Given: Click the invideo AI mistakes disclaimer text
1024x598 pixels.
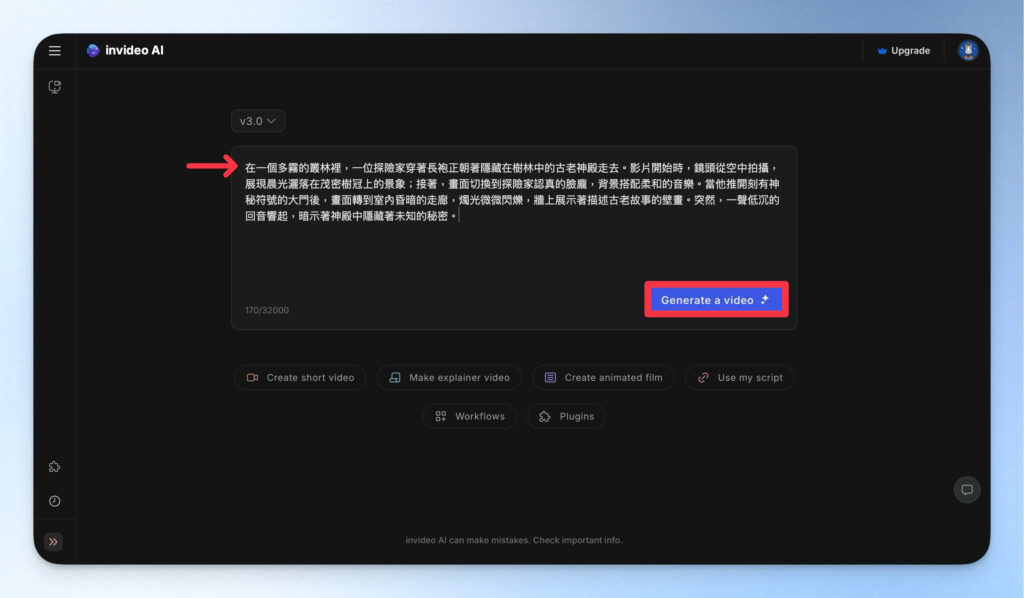Looking at the screenshot, I should [x=513, y=540].
